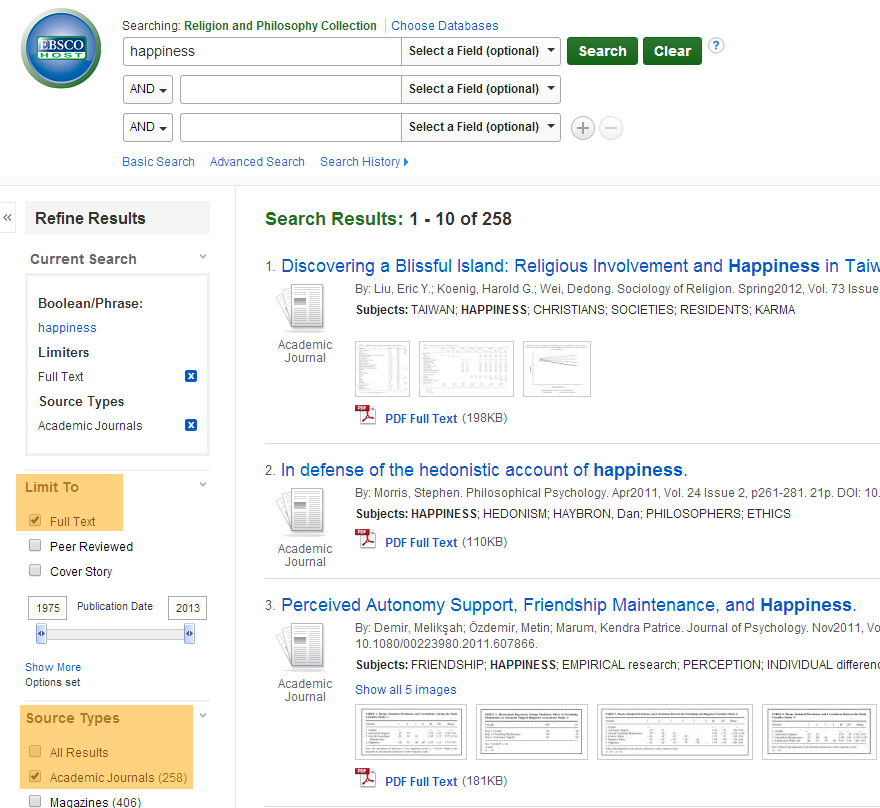Uncheck the Academic Journals (258) checkbox
Screen dimensions: 880x808
(35, 776)
